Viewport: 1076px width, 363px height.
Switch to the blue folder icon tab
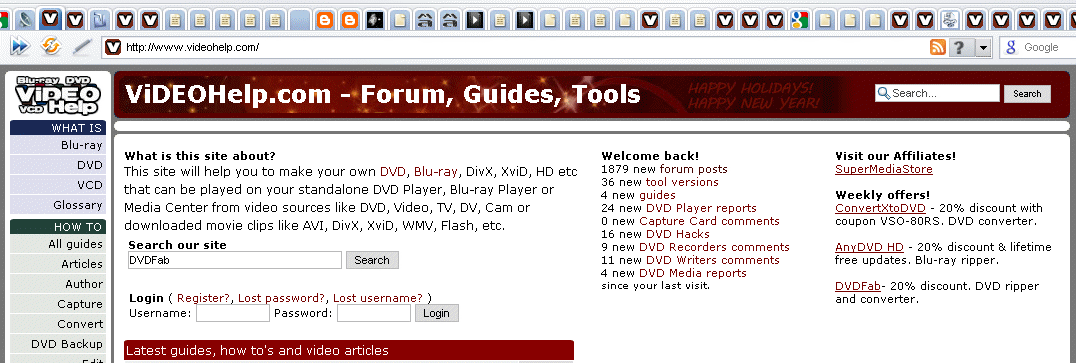[x=101, y=20]
